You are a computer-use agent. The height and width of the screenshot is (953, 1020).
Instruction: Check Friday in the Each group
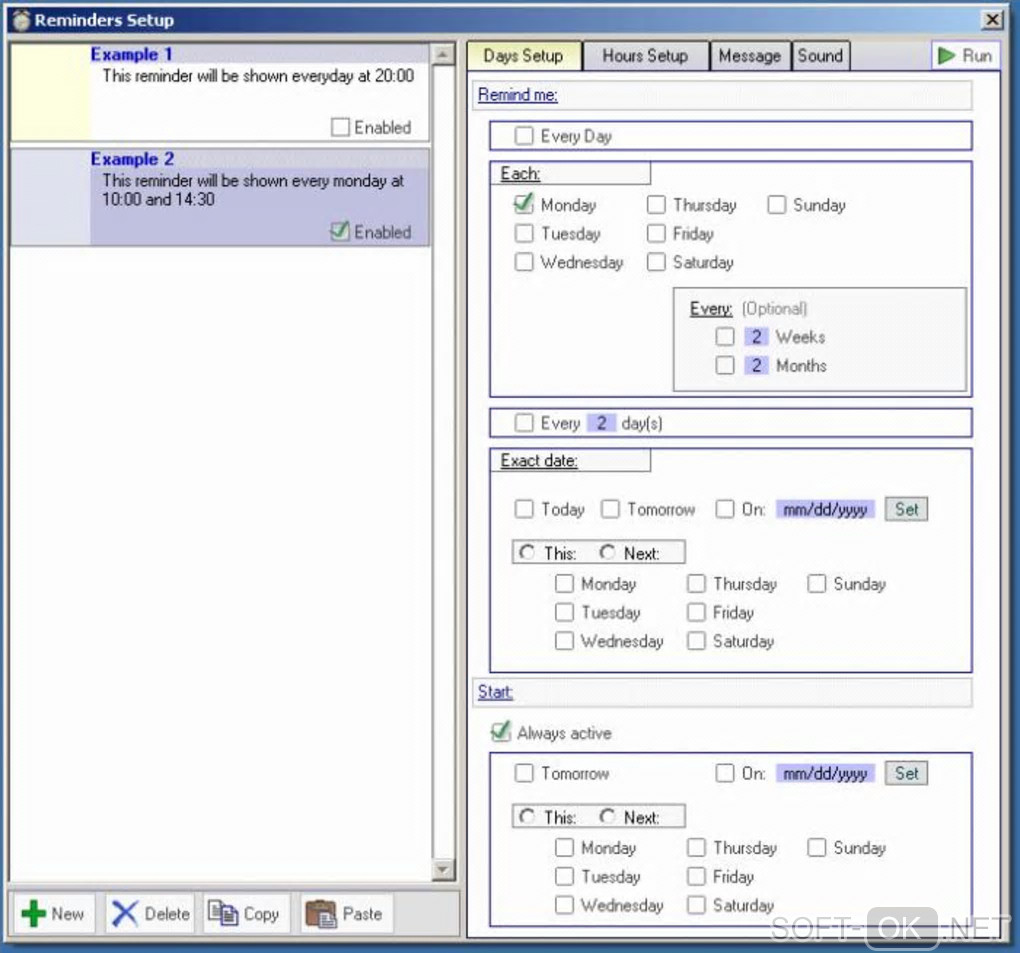pyautogui.click(x=656, y=234)
